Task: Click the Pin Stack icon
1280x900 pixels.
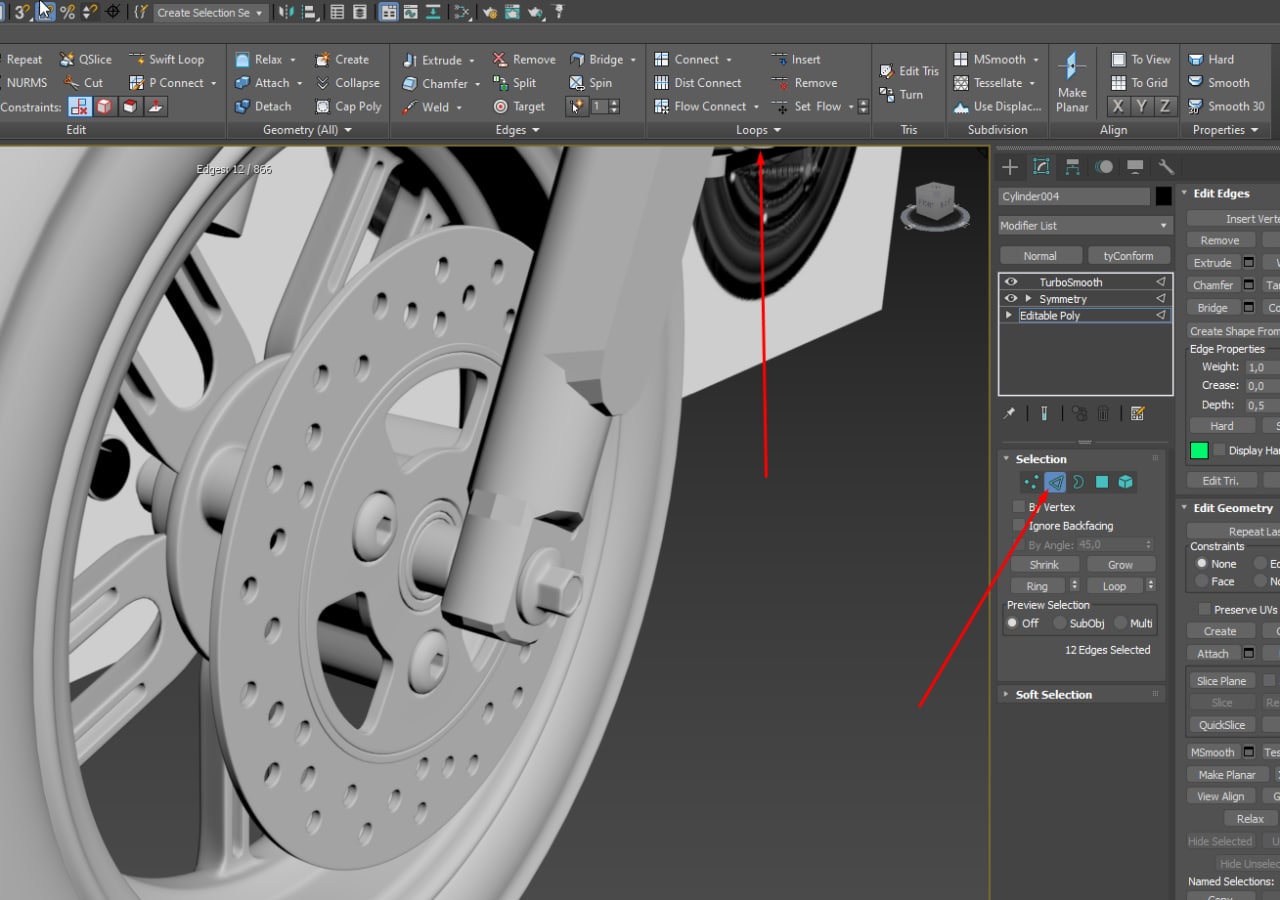Action: (x=1009, y=413)
